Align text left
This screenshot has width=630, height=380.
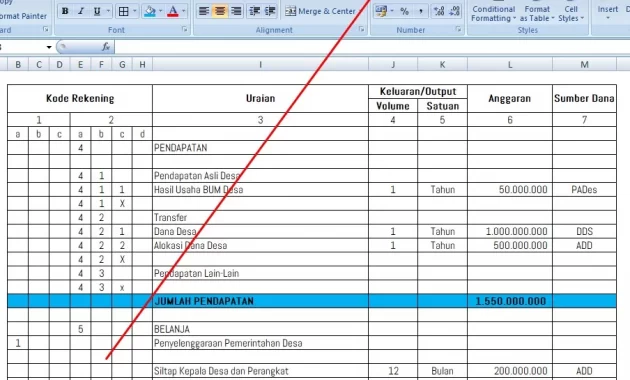click(204, 11)
